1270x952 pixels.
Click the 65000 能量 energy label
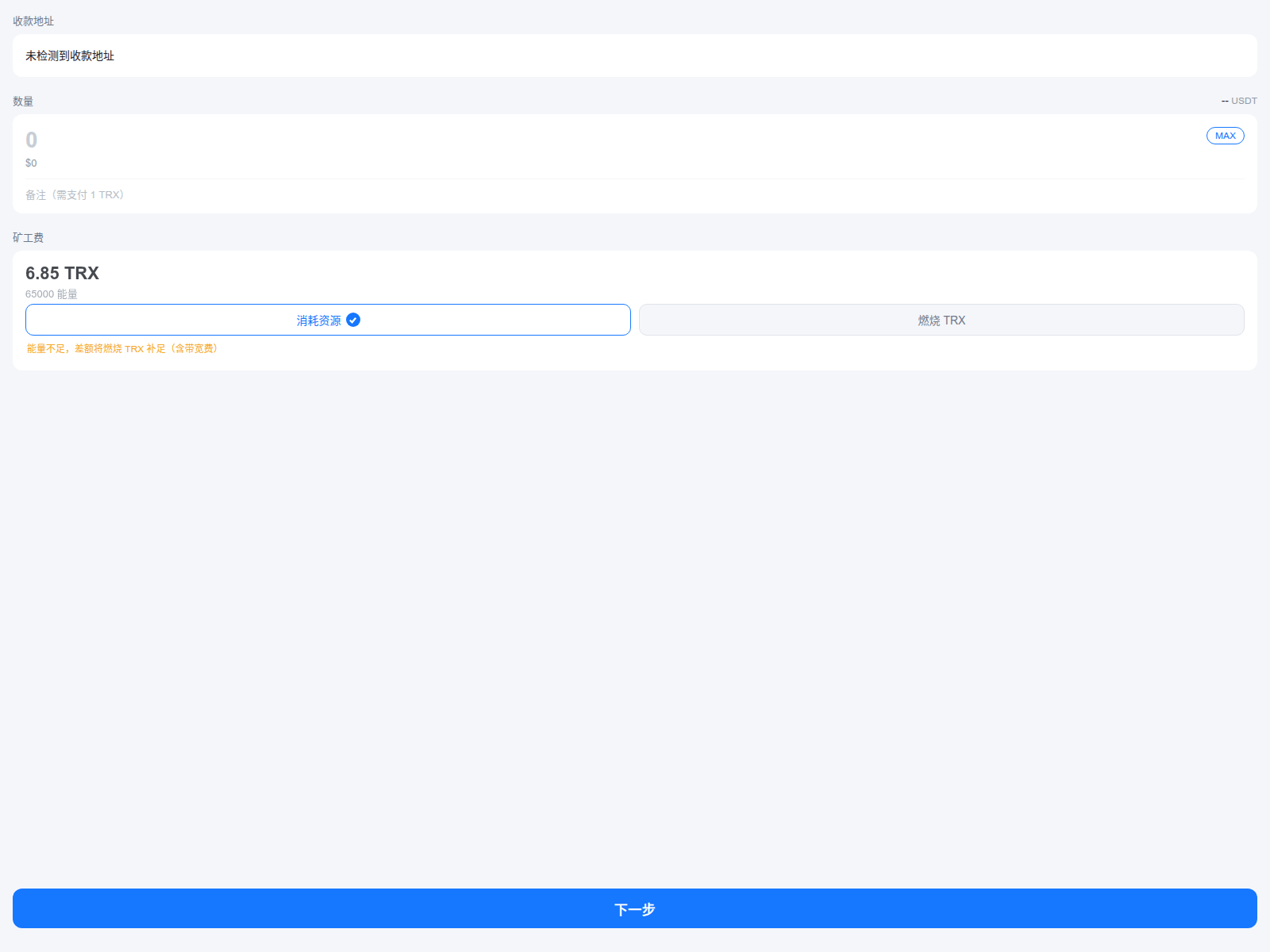tap(52, 294)
